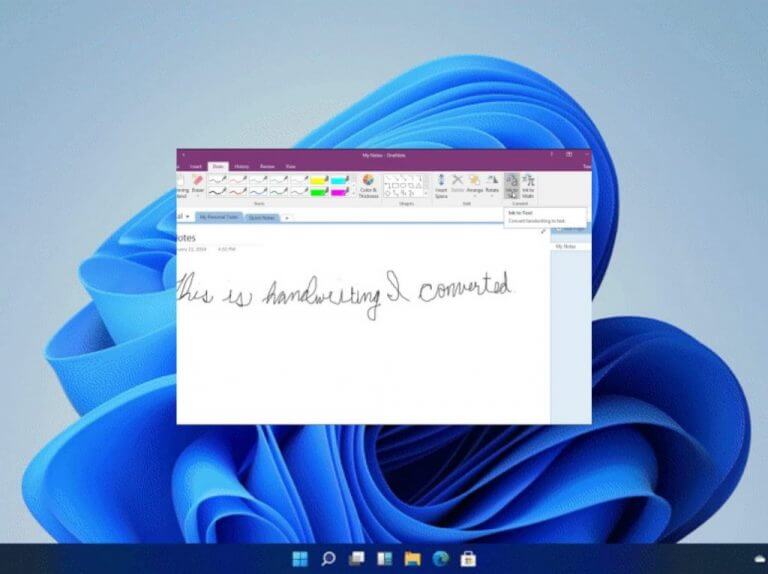This screenshot has width=768, height=574.
Task: Expand the Shapes gallery More arrow
Action: (426, 194)
